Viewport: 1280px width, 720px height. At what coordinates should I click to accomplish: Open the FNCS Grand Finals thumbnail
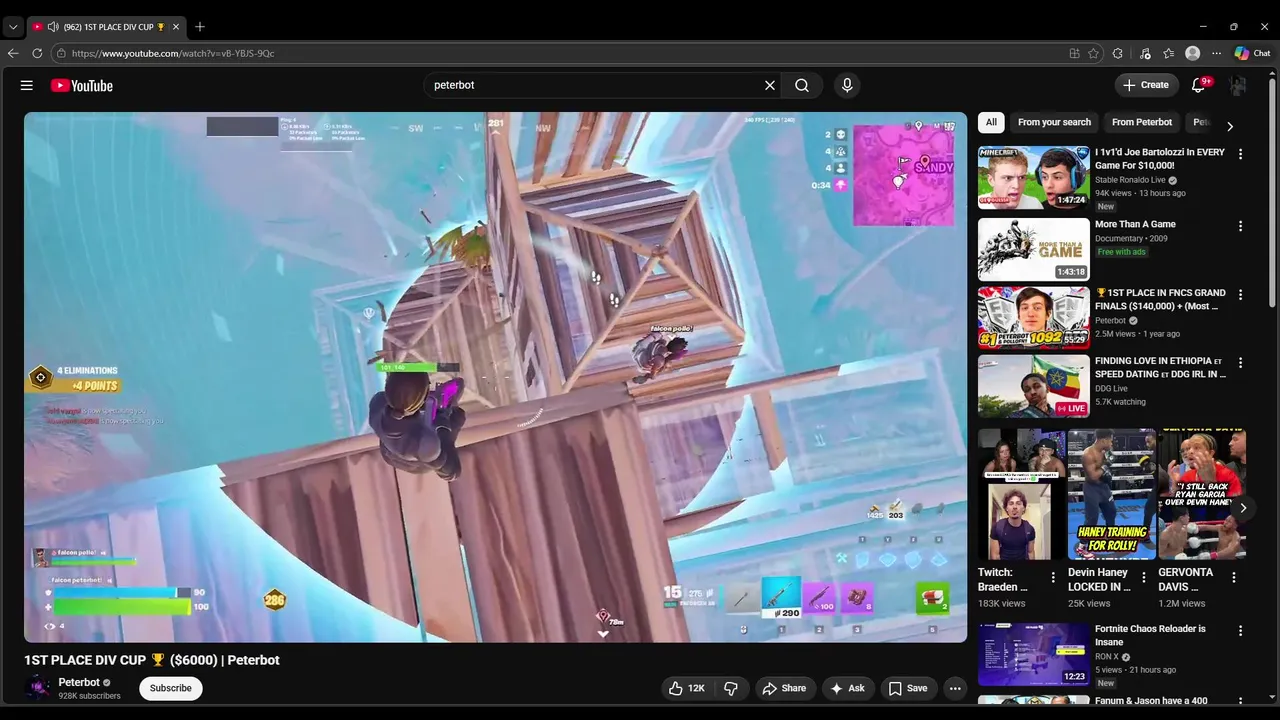pos(1034,318)
